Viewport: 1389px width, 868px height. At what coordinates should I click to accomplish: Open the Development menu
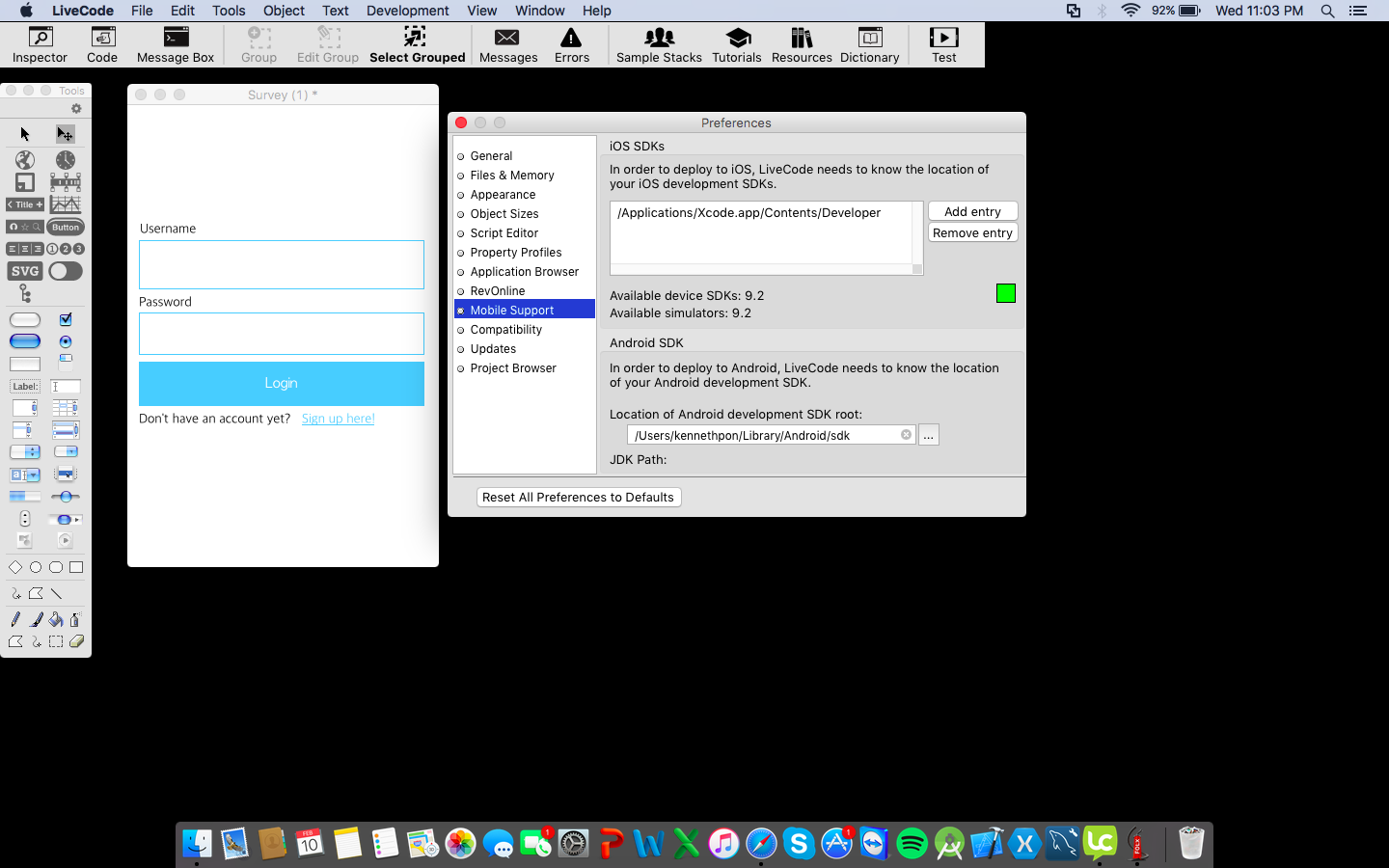407,11
